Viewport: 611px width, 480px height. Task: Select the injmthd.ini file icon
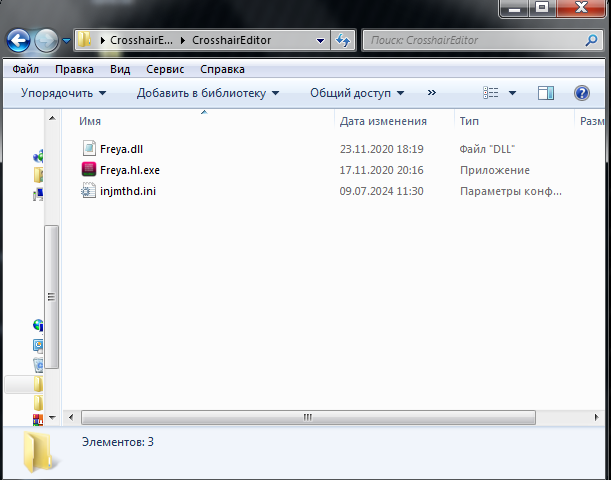[x=89, y=191]
